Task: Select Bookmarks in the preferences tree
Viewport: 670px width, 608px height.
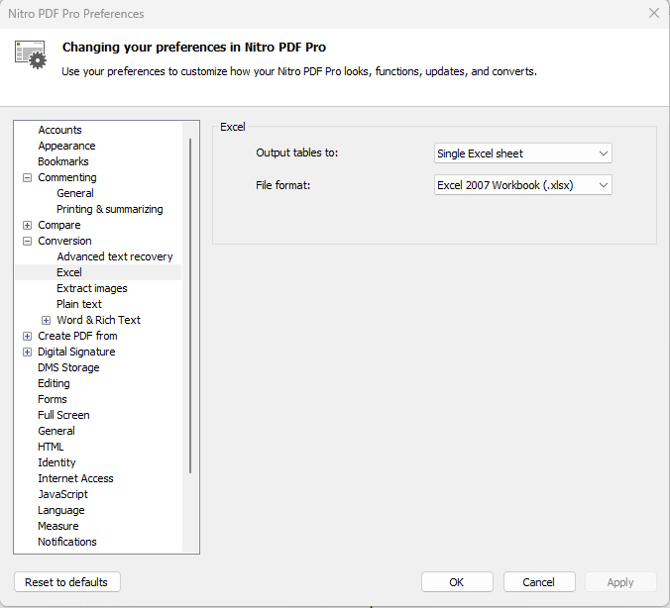Action: click(x=63, y=162)
